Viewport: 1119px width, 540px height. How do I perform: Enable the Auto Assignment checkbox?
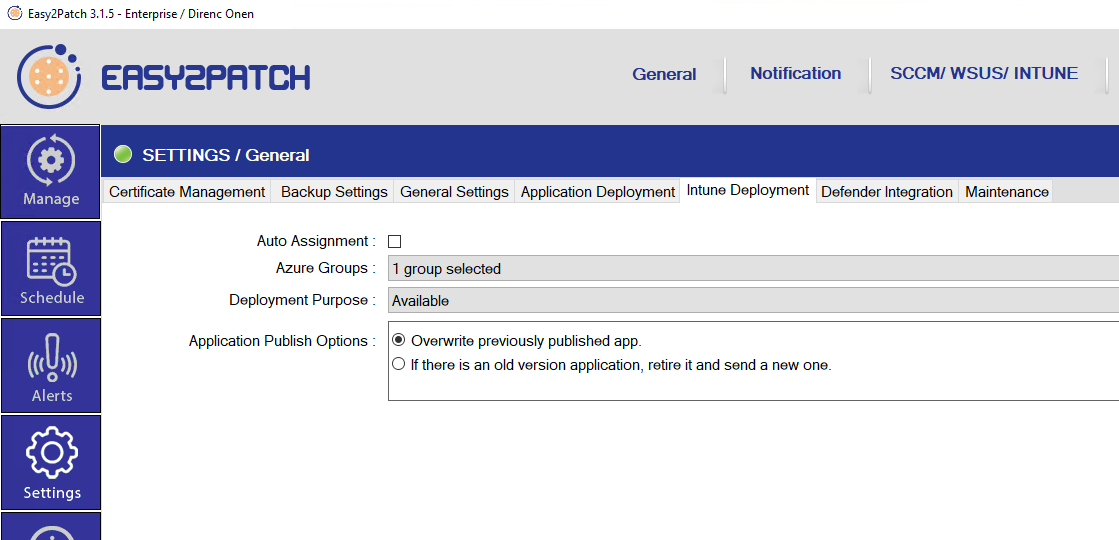(395, 241)
